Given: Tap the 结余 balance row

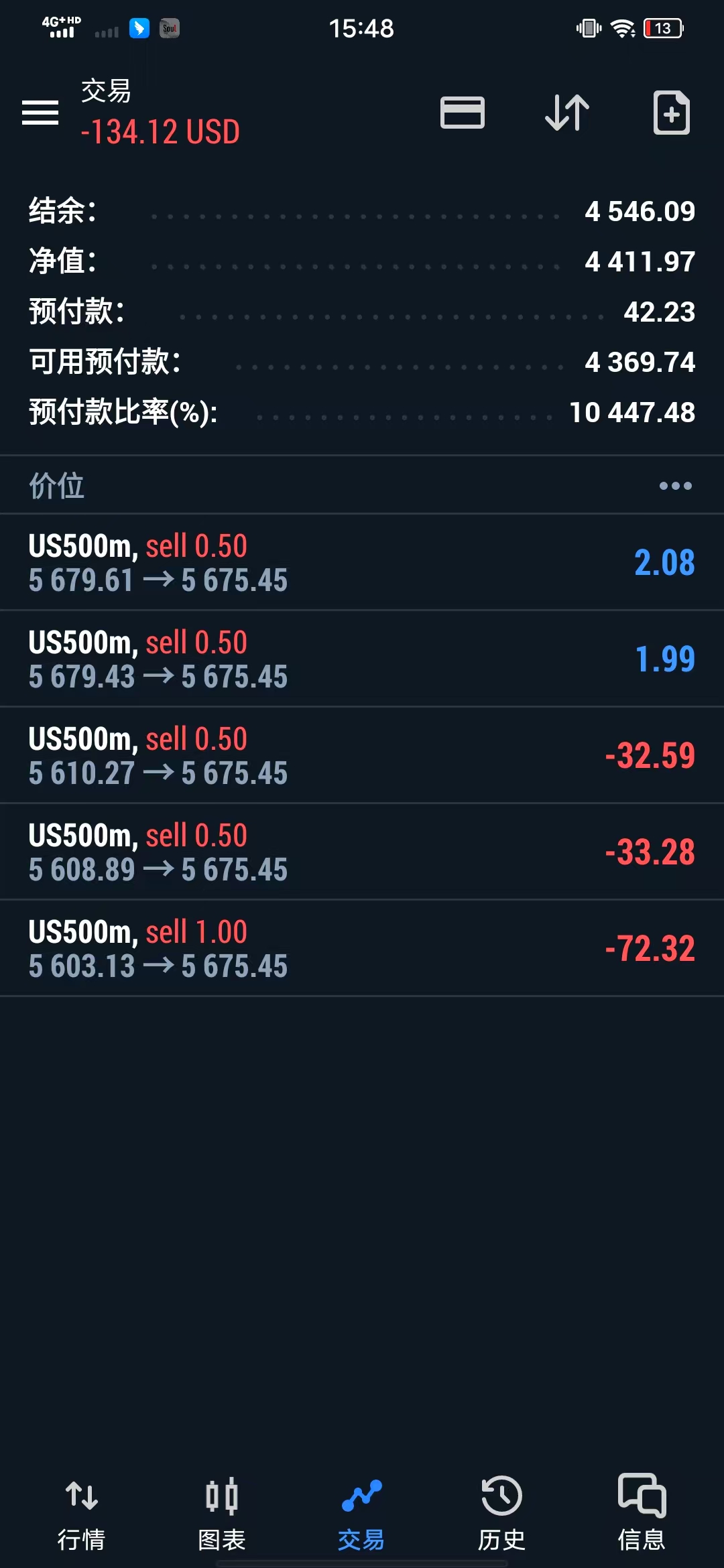Looking at the screenshot, I should [362, 212].
